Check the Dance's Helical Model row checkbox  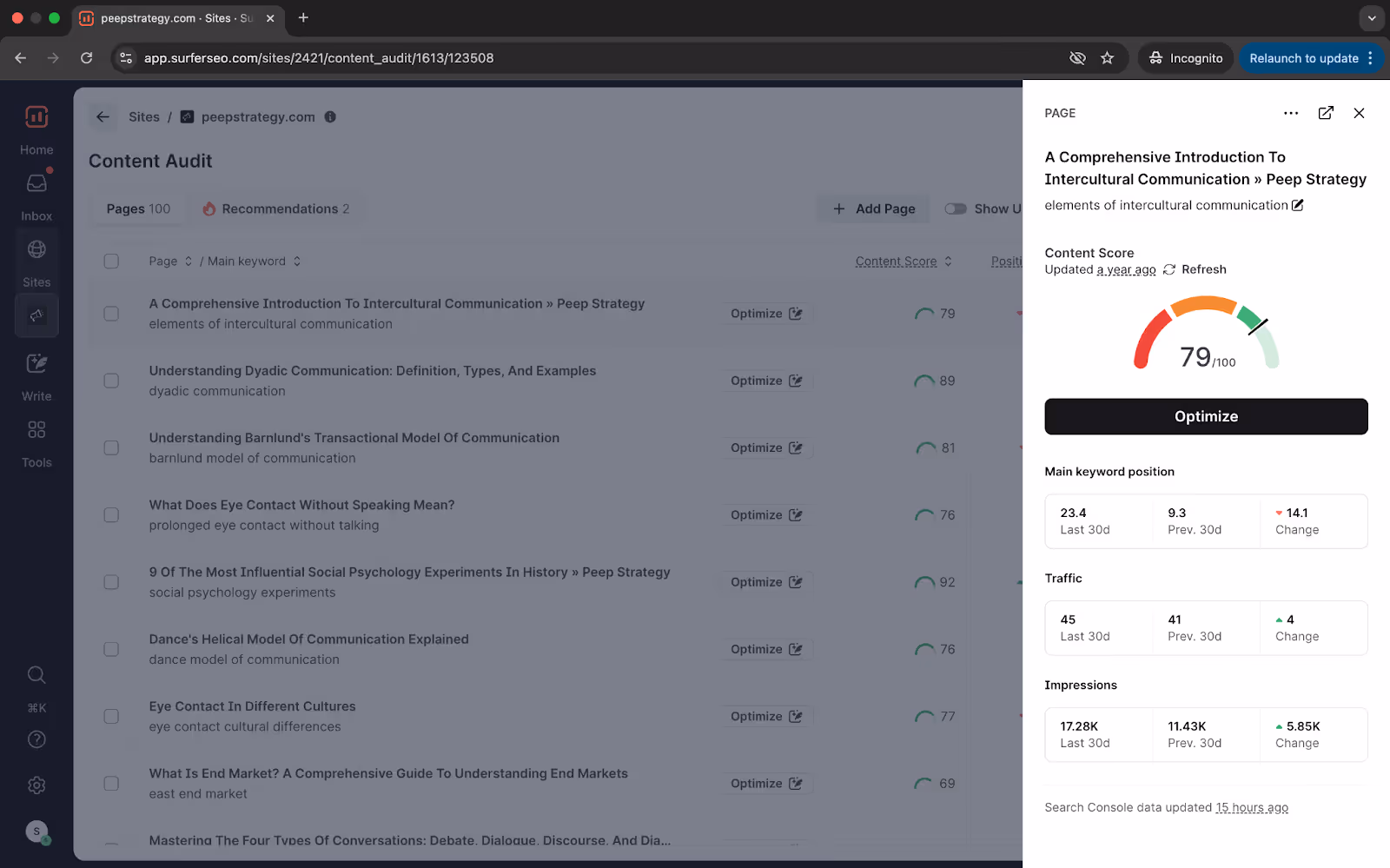point(111,649)
